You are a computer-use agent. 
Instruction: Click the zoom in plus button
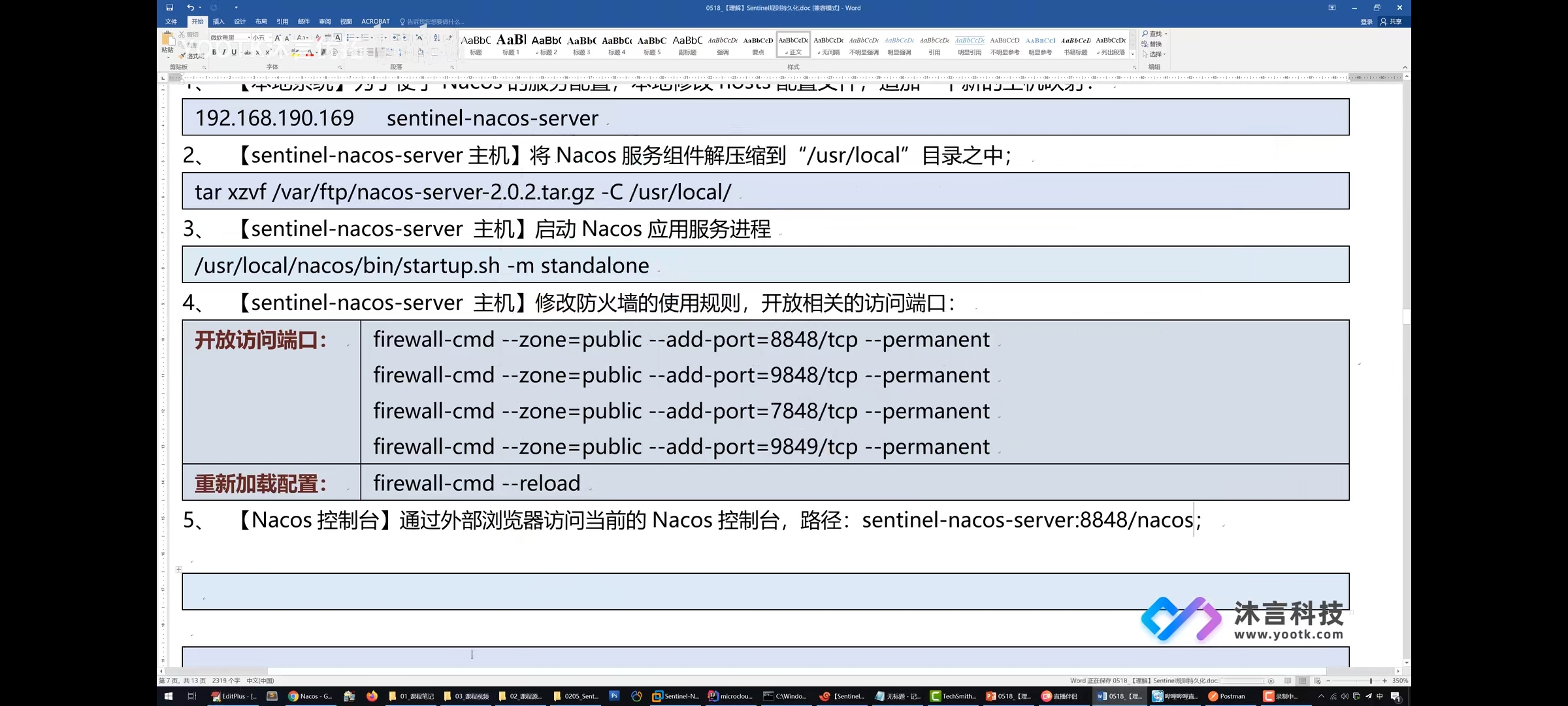(1384, 681)
